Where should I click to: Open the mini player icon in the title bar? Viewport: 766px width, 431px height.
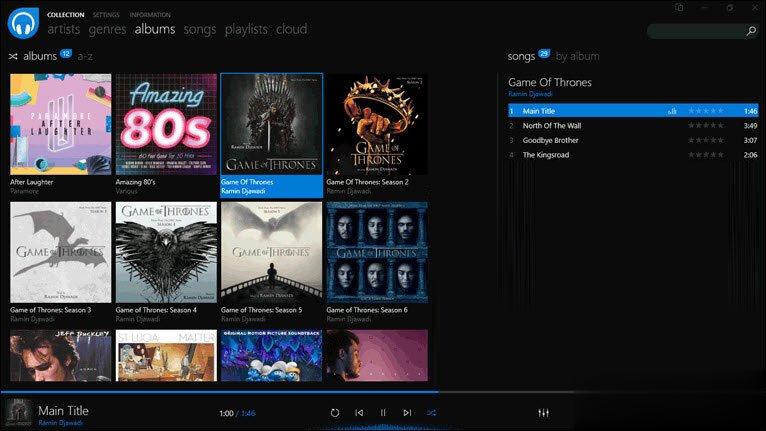tap(680, 7)
